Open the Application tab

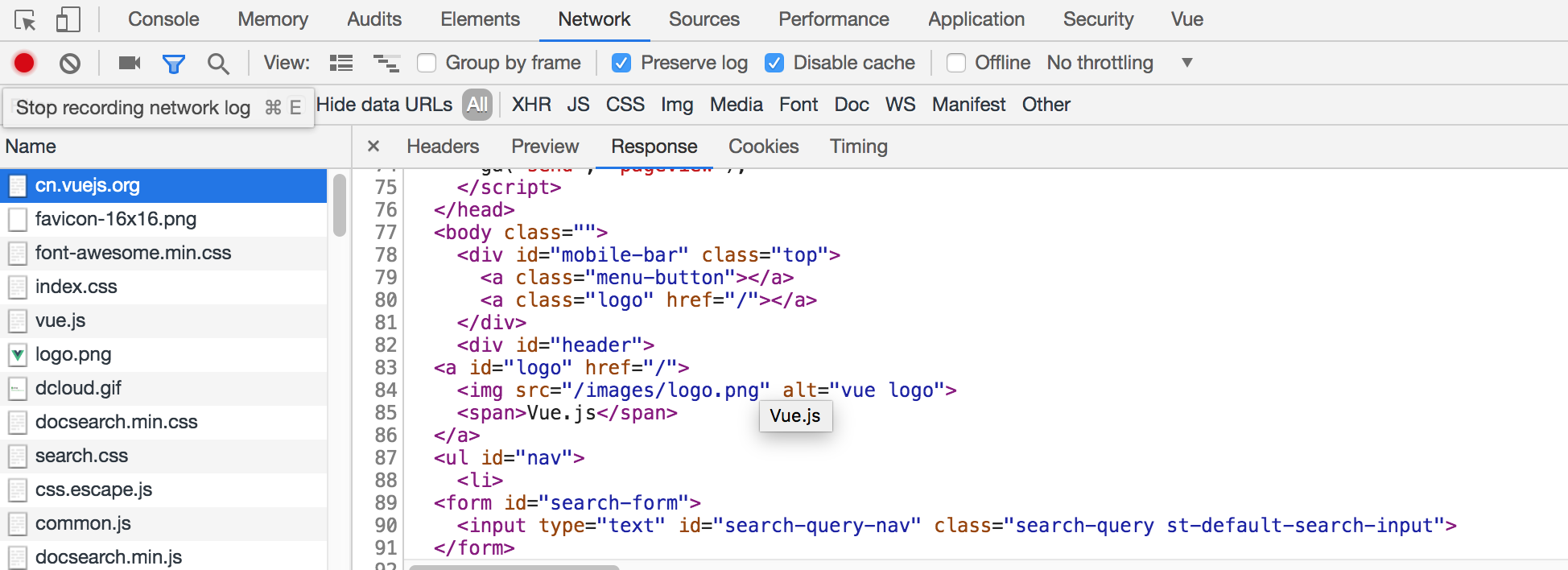coord(976,19)
